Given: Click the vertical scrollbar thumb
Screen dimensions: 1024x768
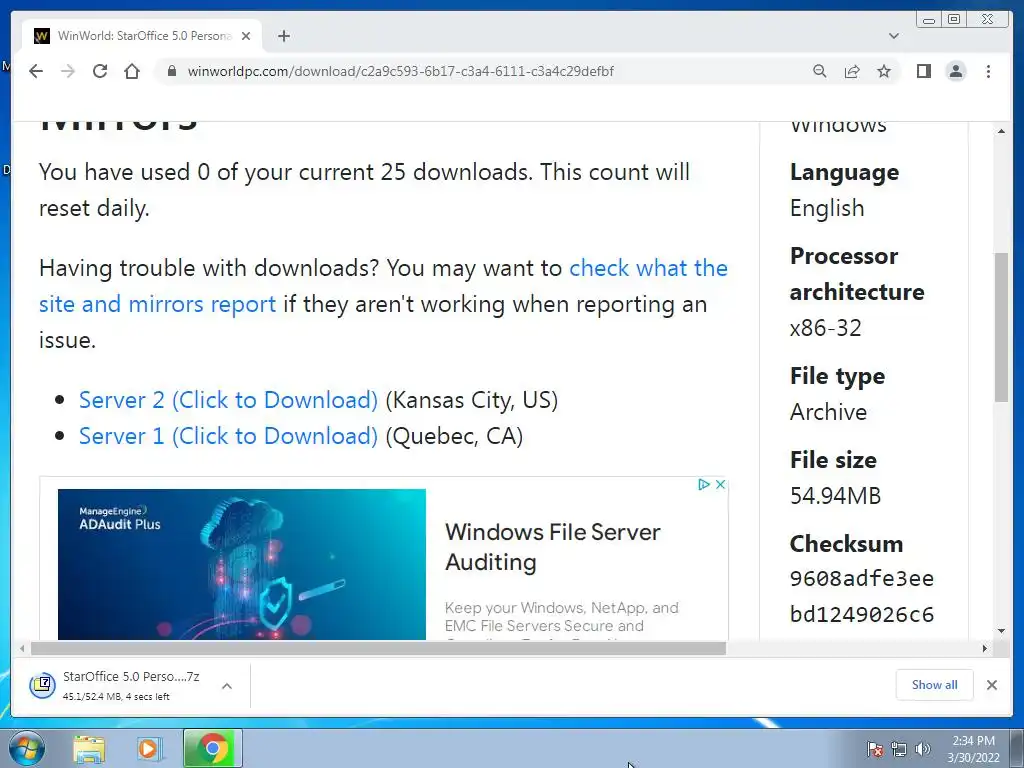Looking at the screenshot, I should click(1001, 327).
